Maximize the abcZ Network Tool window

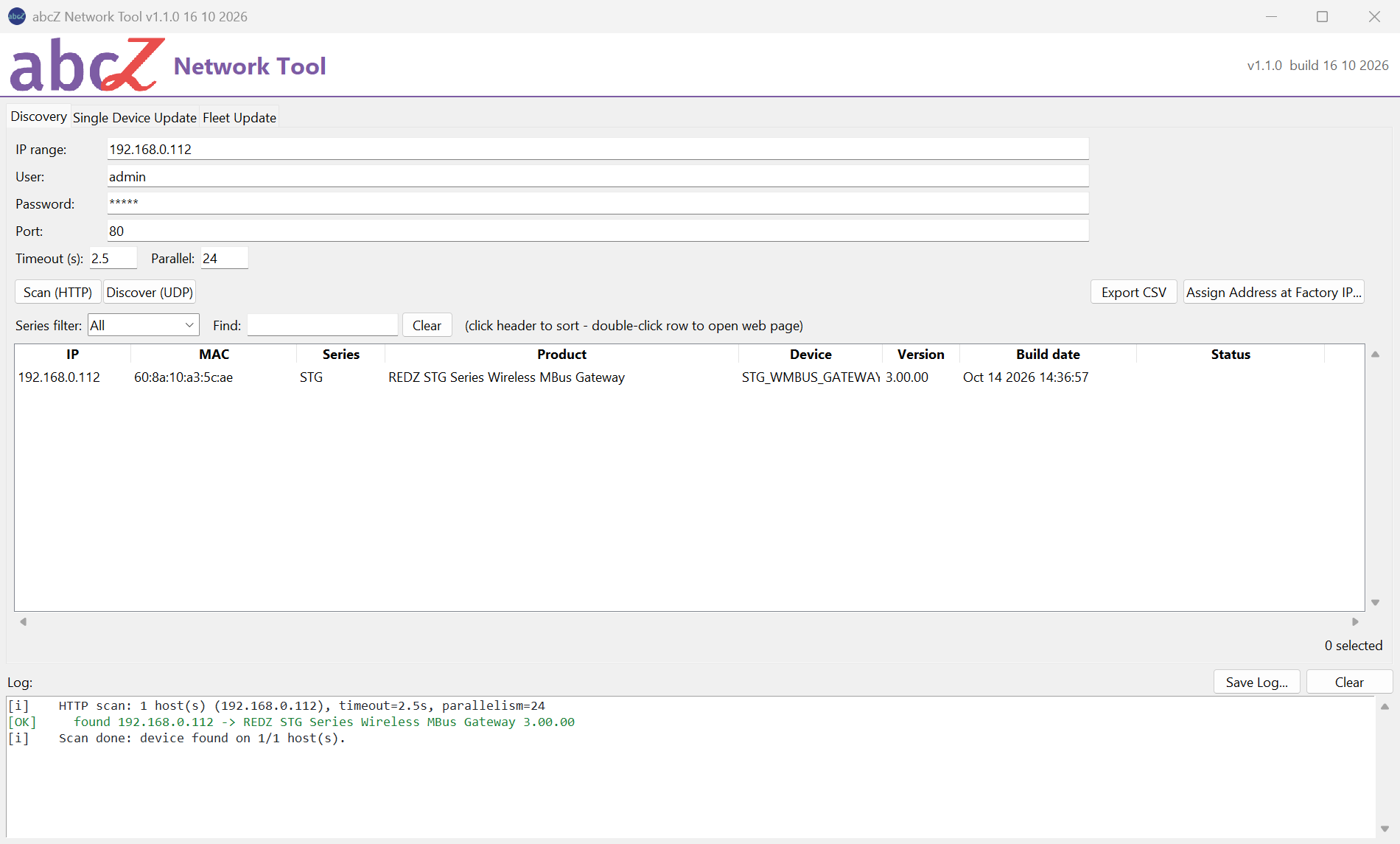coord(1322,16)
